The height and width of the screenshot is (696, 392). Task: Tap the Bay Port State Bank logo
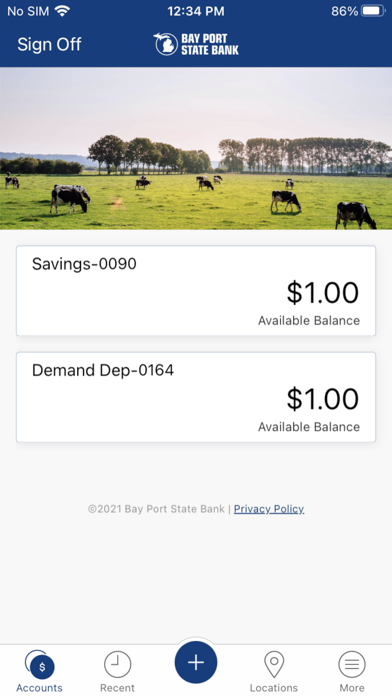point(196,44)
